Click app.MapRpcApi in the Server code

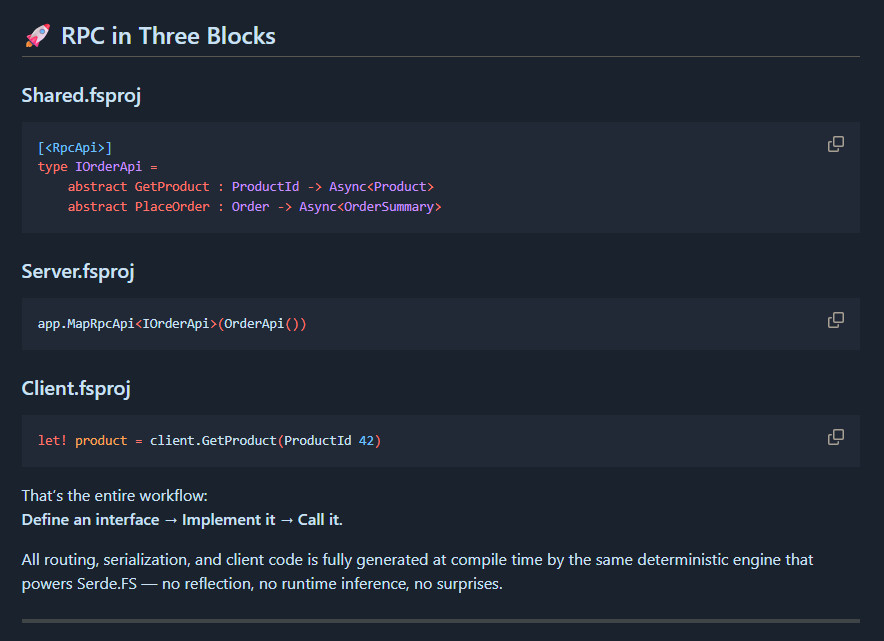[85, 324]
